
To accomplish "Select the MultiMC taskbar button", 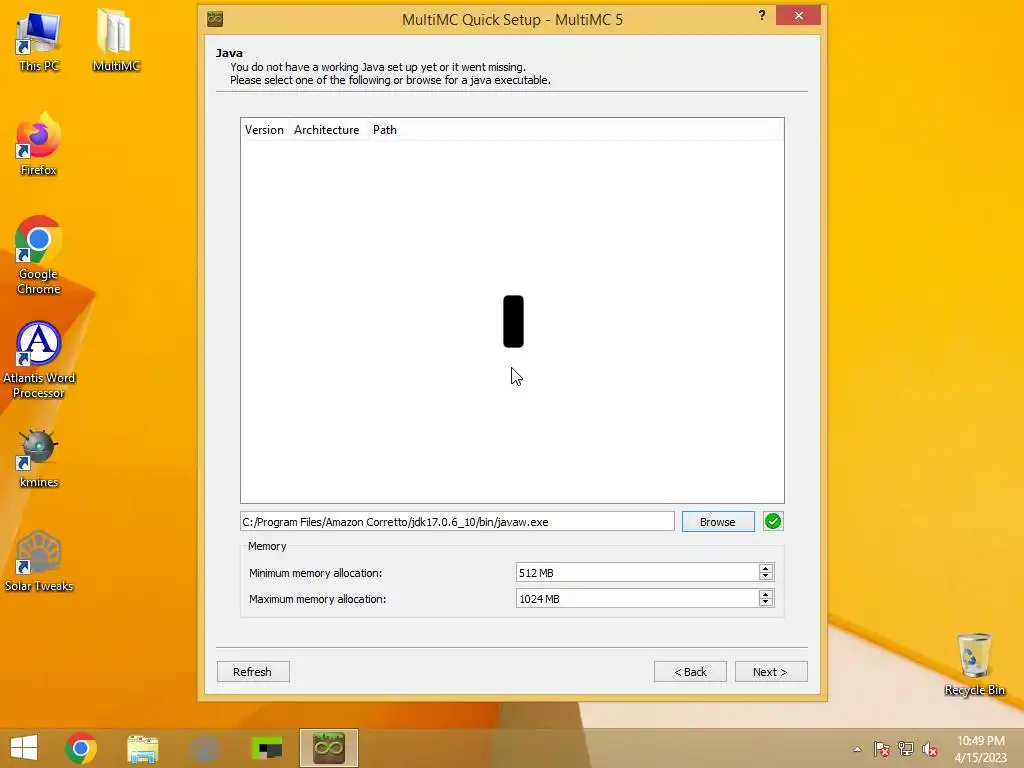I will click(x=329, y=748).
